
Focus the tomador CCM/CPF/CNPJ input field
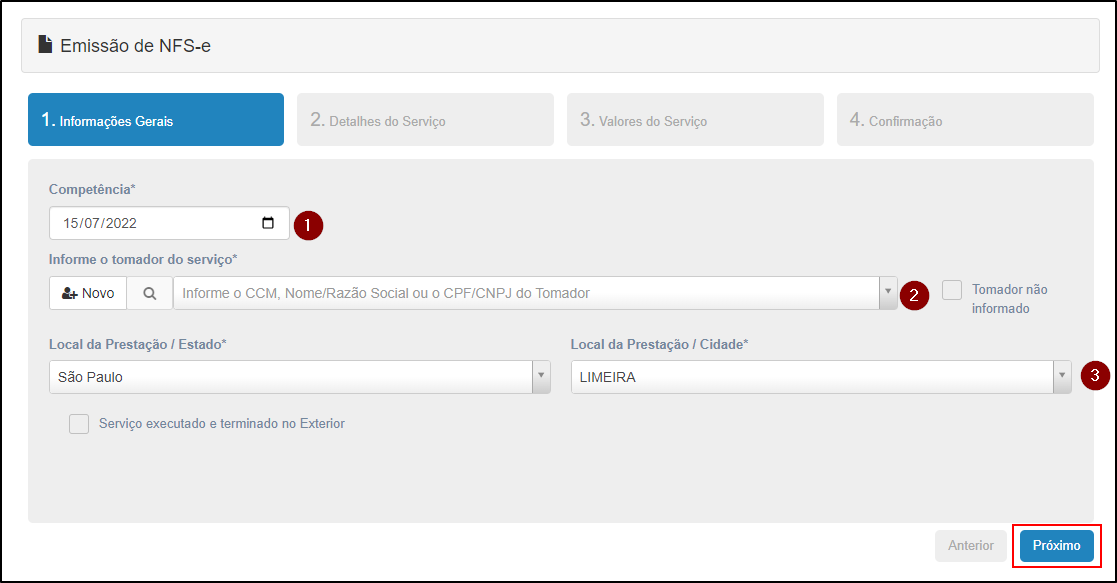tap(526, 293)
